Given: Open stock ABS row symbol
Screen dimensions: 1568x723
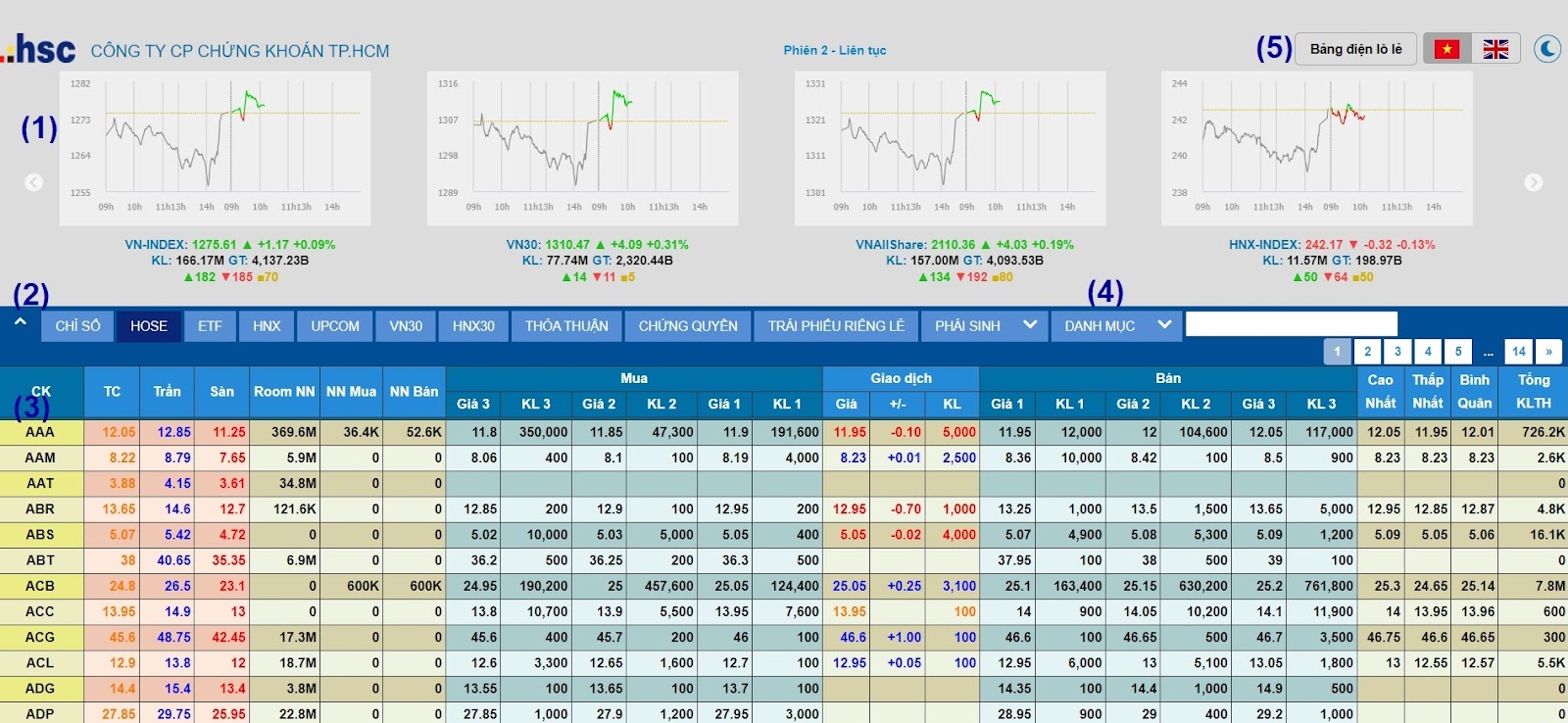Looking at the screenshot, I should pyautogui.click(x=40, y=535).
